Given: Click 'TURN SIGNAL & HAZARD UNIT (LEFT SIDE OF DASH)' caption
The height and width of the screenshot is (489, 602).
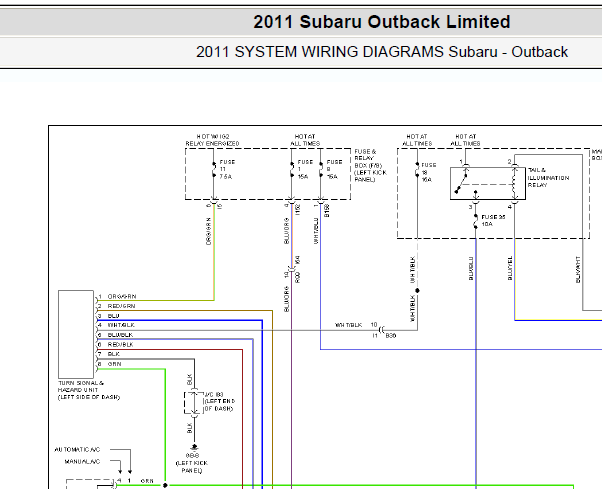Looking at the screenshot, I should tap(89, 390).
